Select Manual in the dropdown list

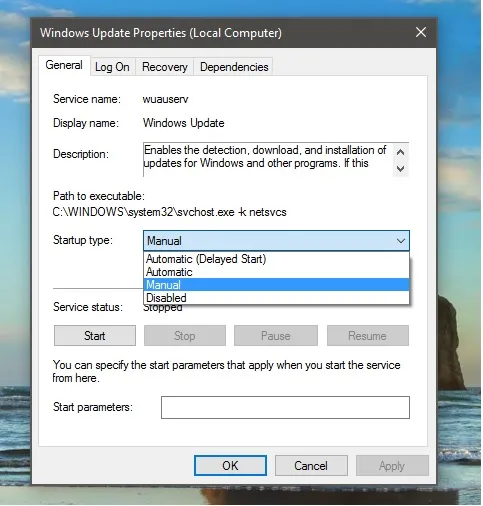coord(276,285)
